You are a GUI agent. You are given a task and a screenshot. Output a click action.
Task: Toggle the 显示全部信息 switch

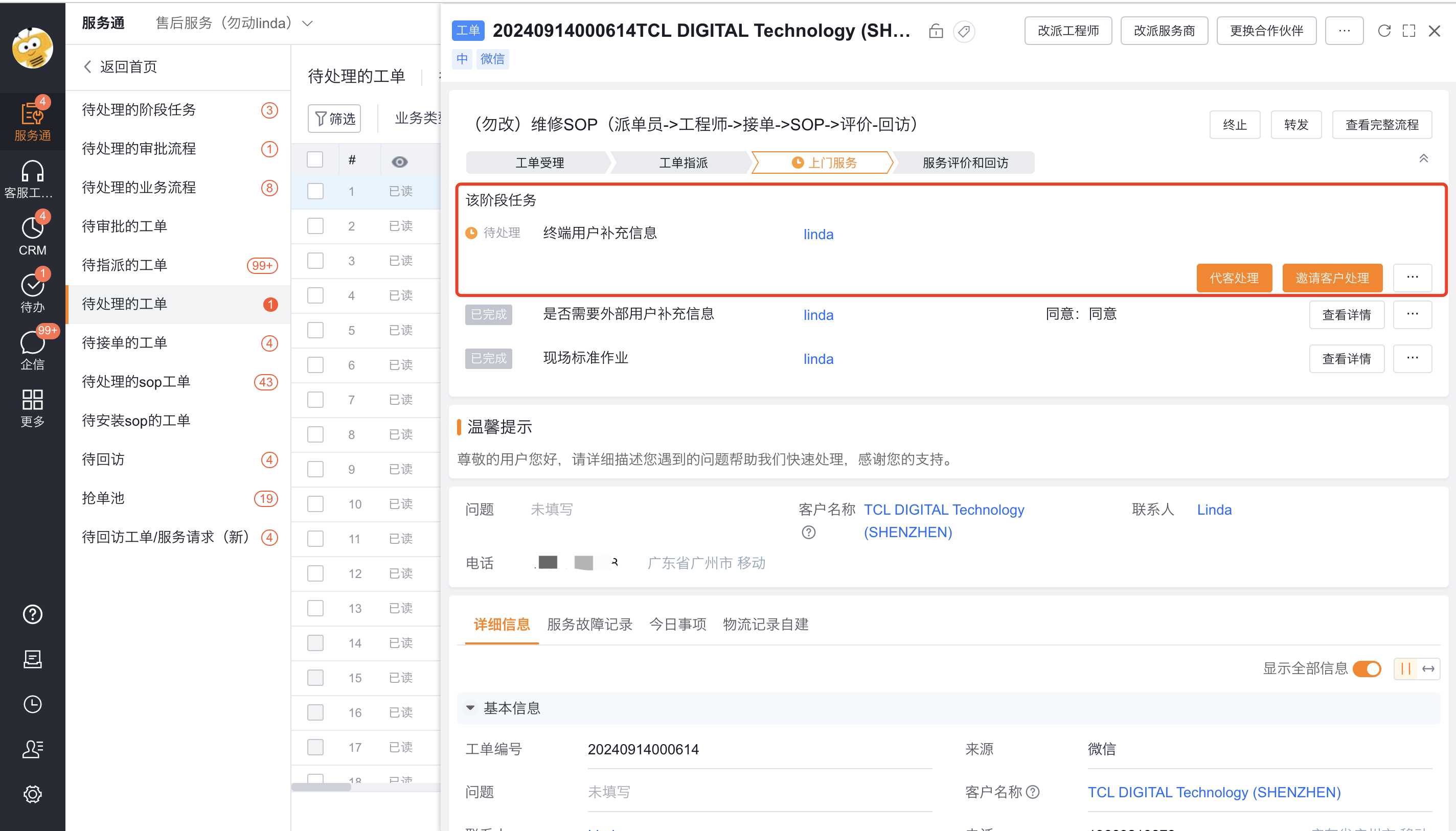1367,668
